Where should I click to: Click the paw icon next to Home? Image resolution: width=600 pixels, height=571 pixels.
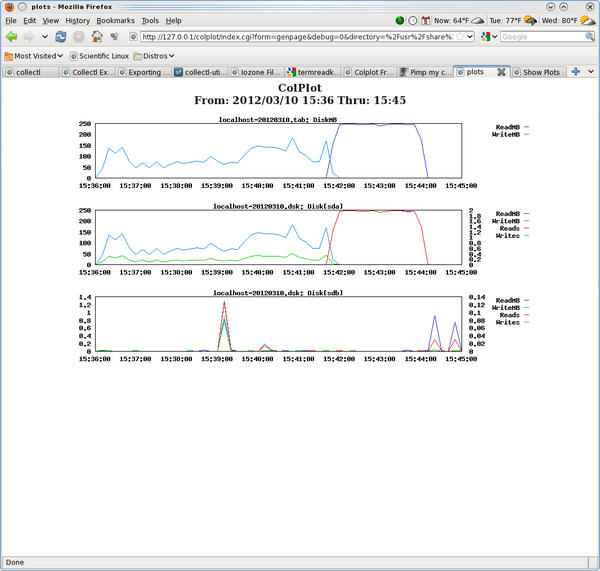[114, 37]
